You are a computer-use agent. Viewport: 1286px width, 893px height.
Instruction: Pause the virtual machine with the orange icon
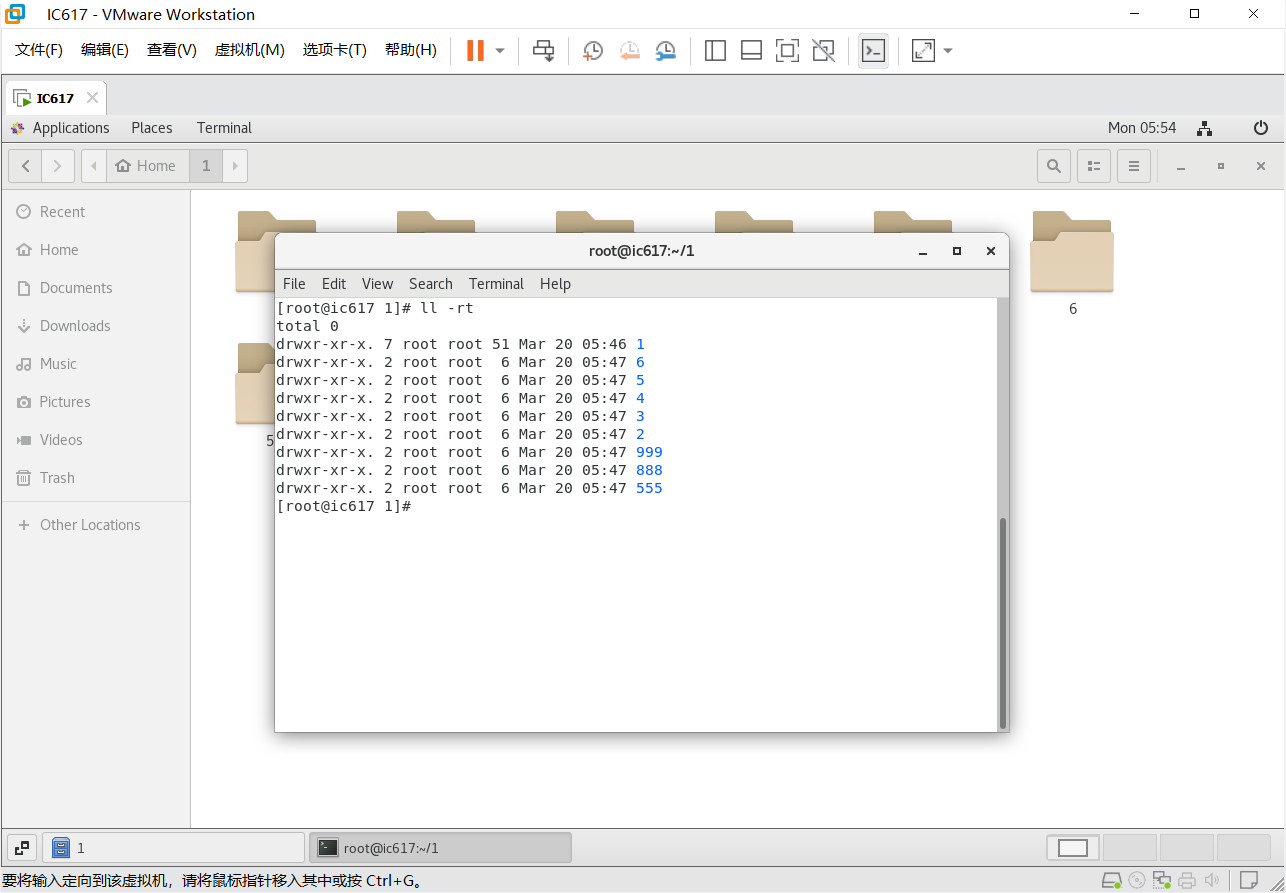point(475,50)
